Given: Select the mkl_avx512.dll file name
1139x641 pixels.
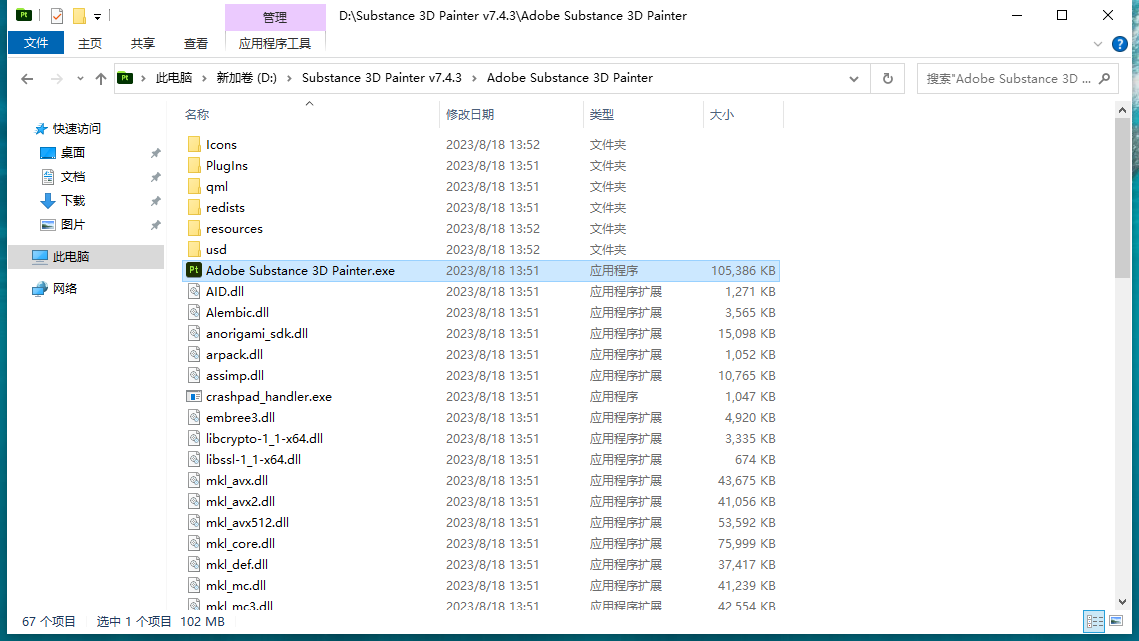Looking at the screenshot, I should click(x=248, y=523).
